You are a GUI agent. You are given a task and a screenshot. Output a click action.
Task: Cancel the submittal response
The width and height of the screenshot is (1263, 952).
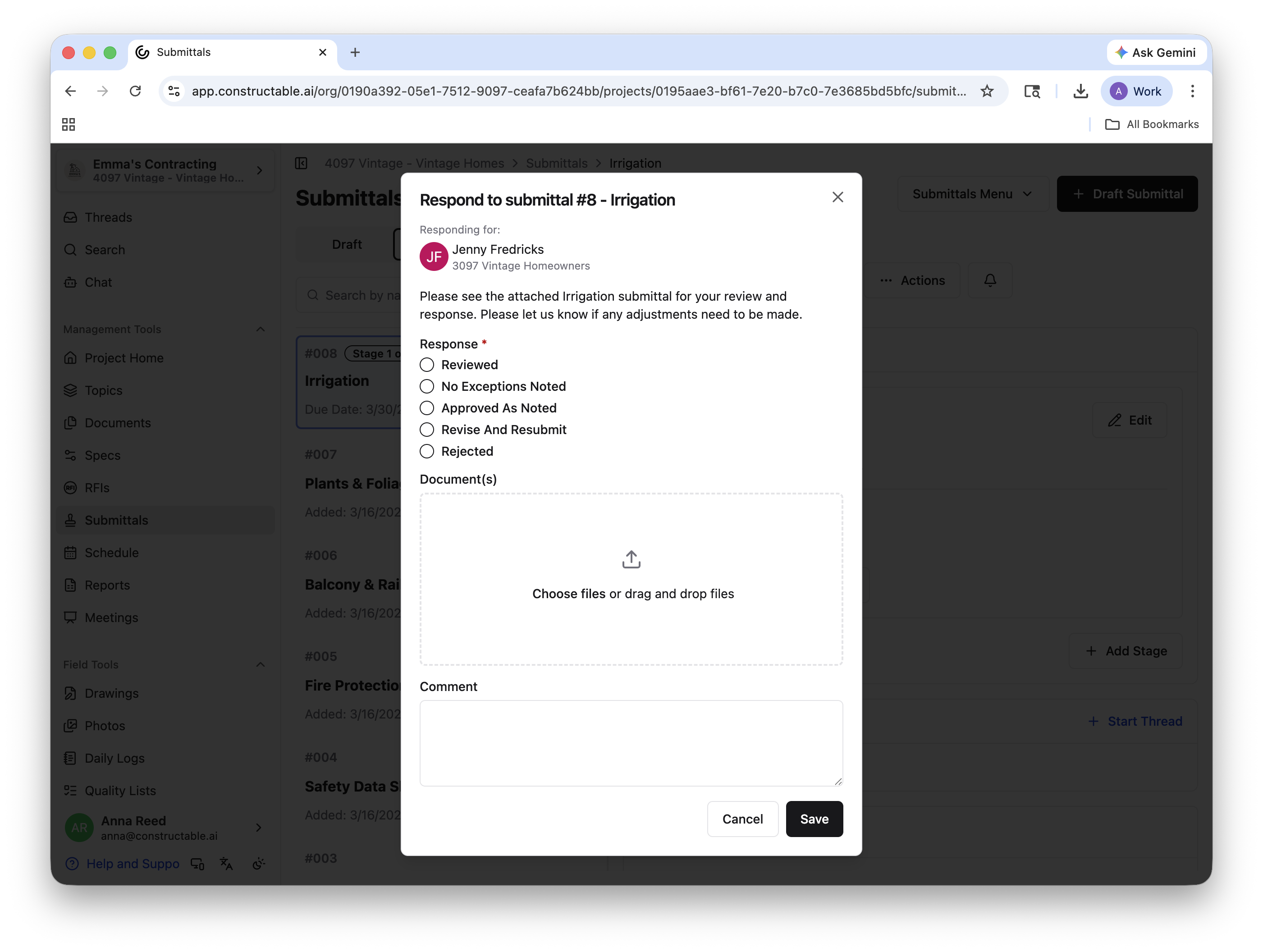(x=742, y=819)
